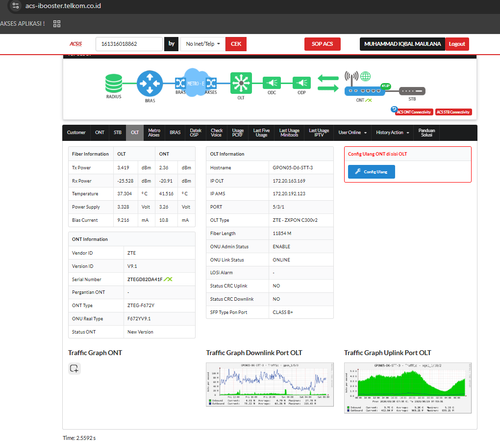Click the Config Ulang button

point(371,172)
